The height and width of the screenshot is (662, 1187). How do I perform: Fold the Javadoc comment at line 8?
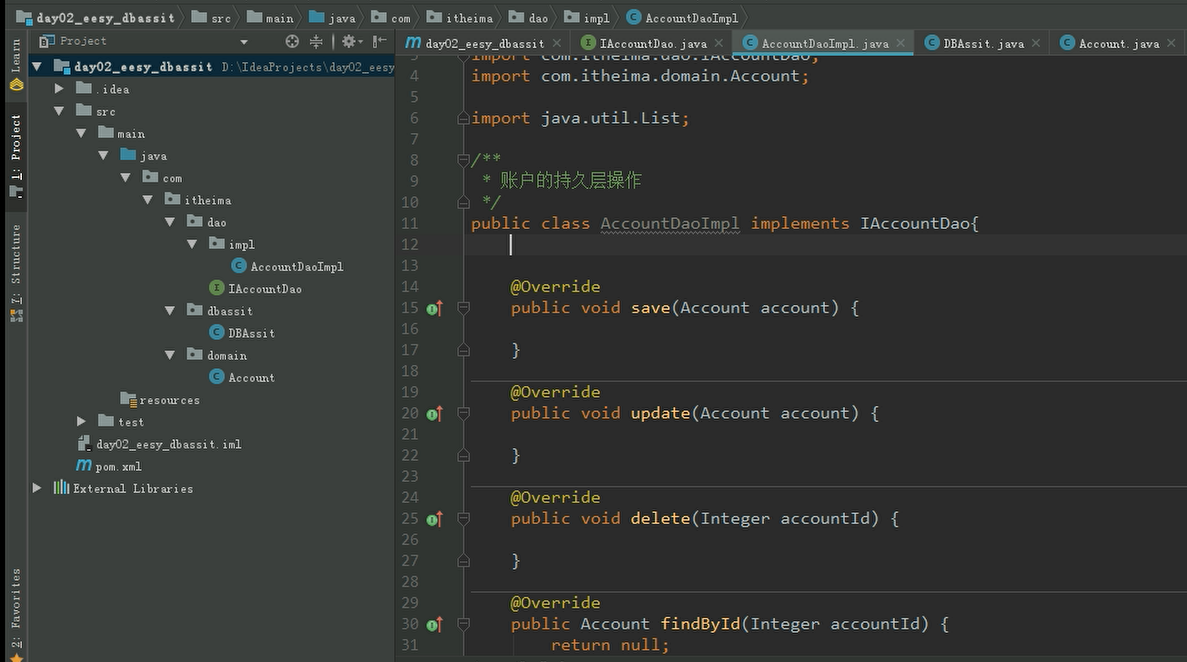[463, 160]
